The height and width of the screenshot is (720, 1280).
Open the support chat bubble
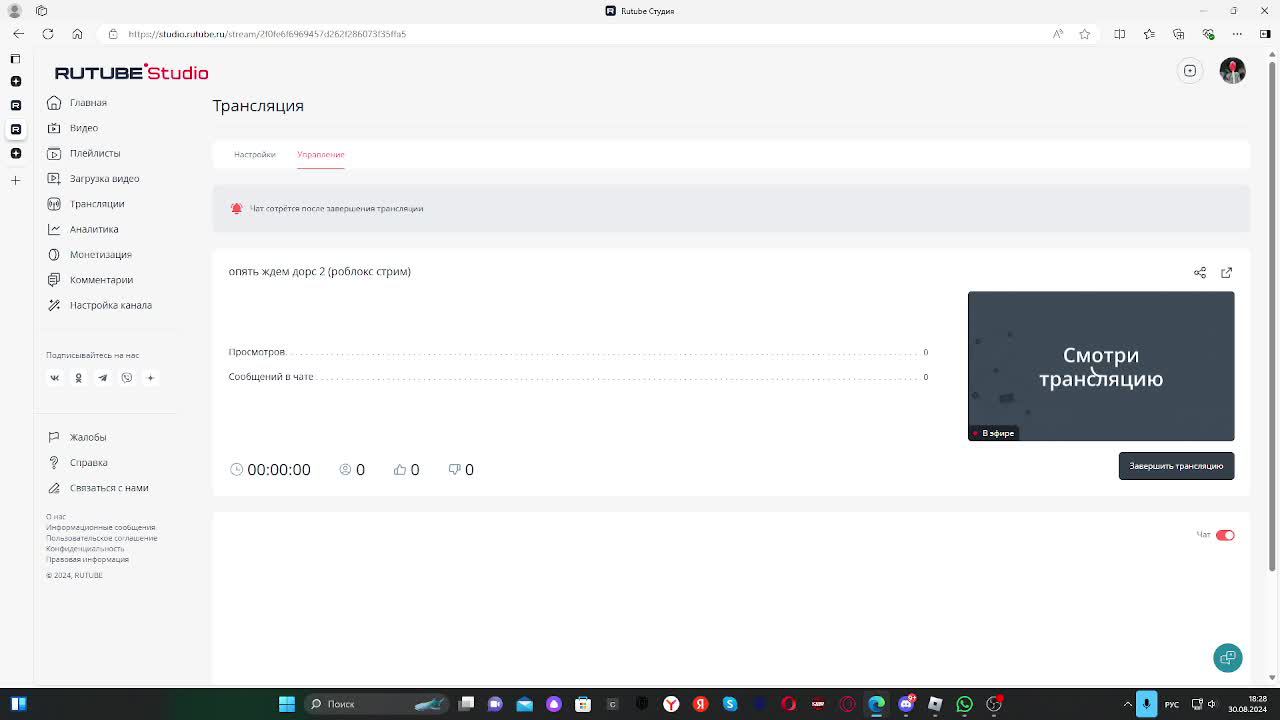1228,657
